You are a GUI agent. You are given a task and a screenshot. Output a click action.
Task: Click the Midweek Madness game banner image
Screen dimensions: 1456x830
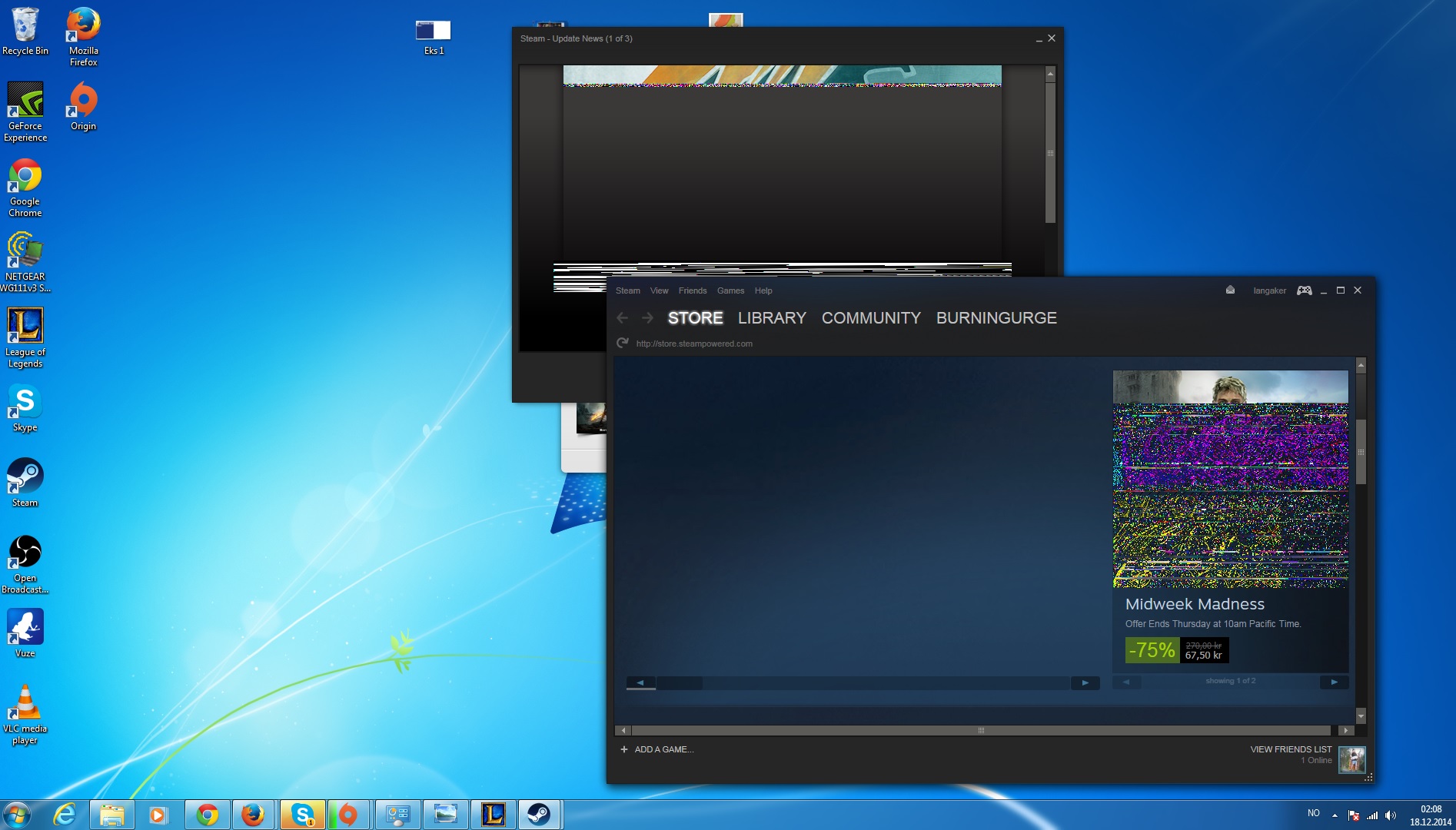(x=1230, y=479)
